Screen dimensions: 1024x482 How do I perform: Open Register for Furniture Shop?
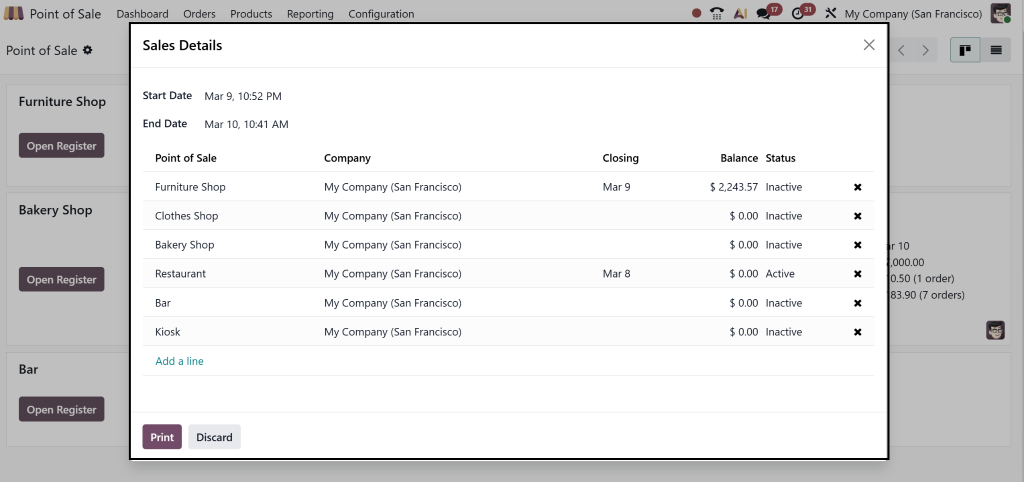pyautogui.click(x=61, y=146)
